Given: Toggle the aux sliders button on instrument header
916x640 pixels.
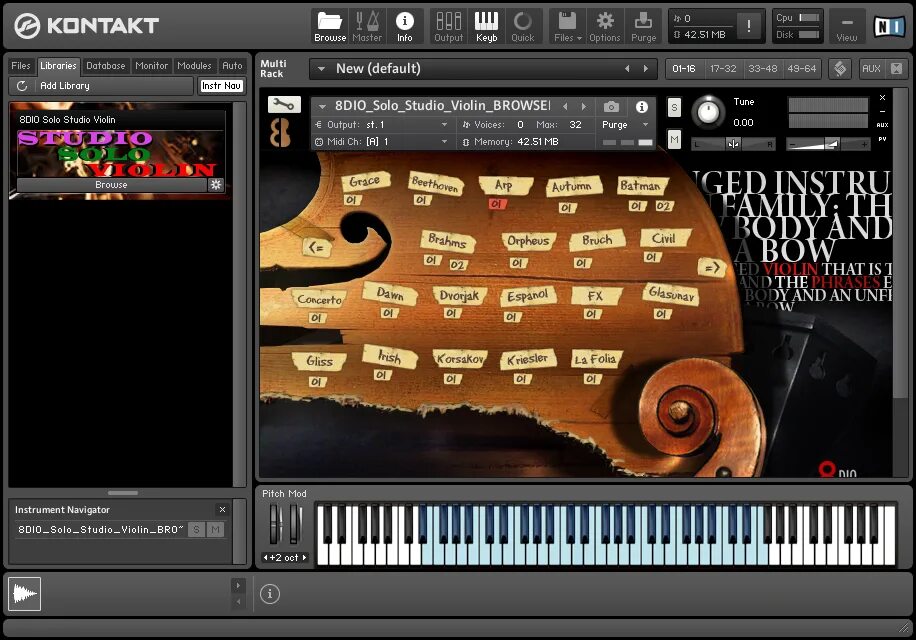Looking at the screenshot, I should pyautogui.click(x=882, y=125).
